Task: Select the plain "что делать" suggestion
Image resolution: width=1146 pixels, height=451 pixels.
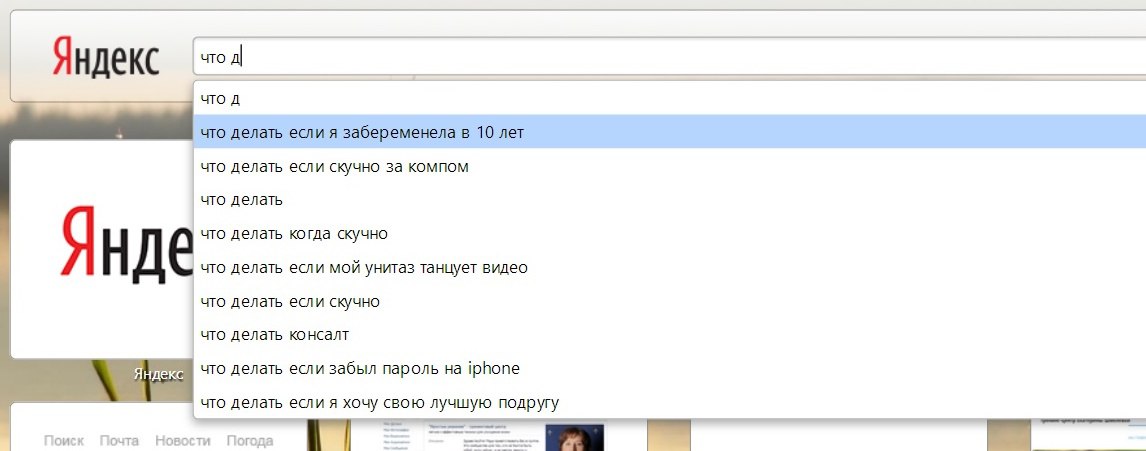Action: [669, 200]
